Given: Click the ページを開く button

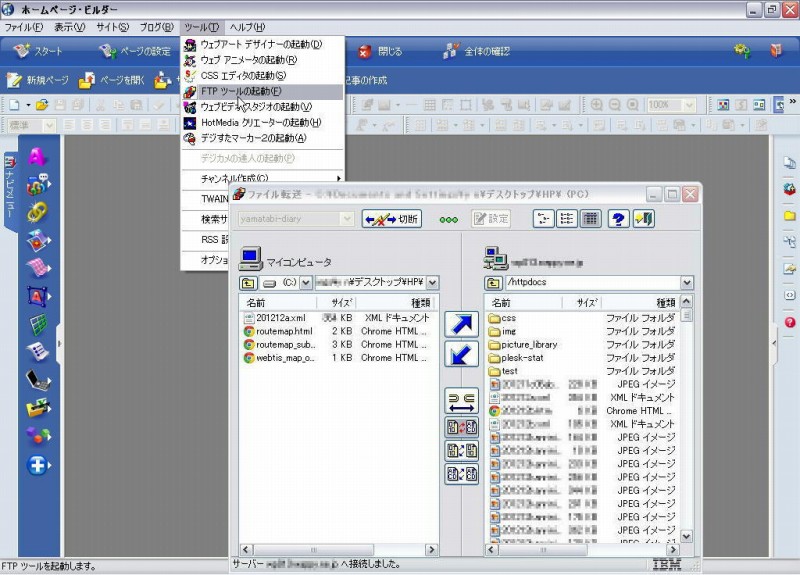Looking at the screenshot, I should [112, 80].
